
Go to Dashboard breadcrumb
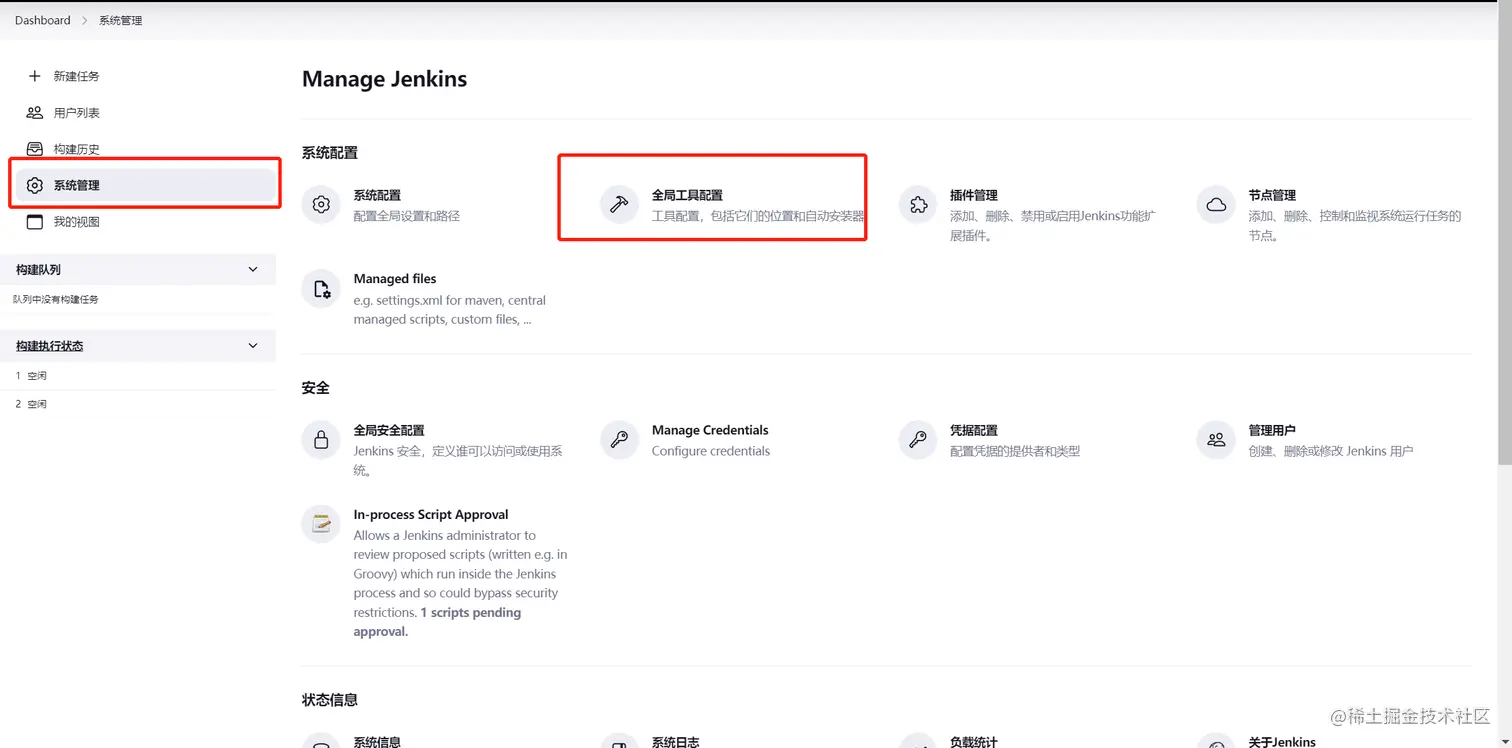(x=43, y=20)
